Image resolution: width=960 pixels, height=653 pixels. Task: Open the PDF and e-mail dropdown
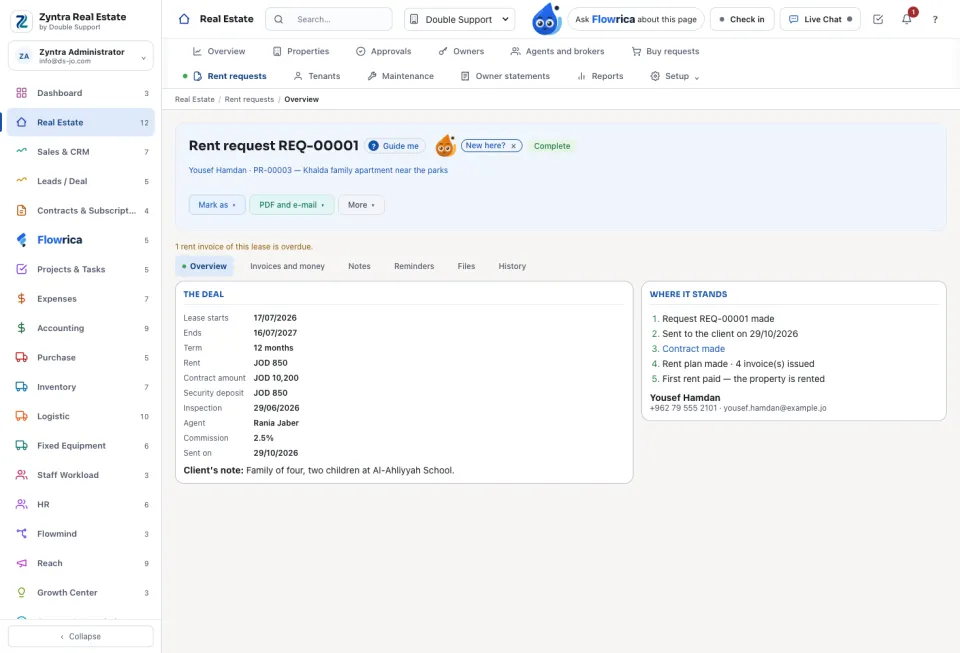(291, 205)
